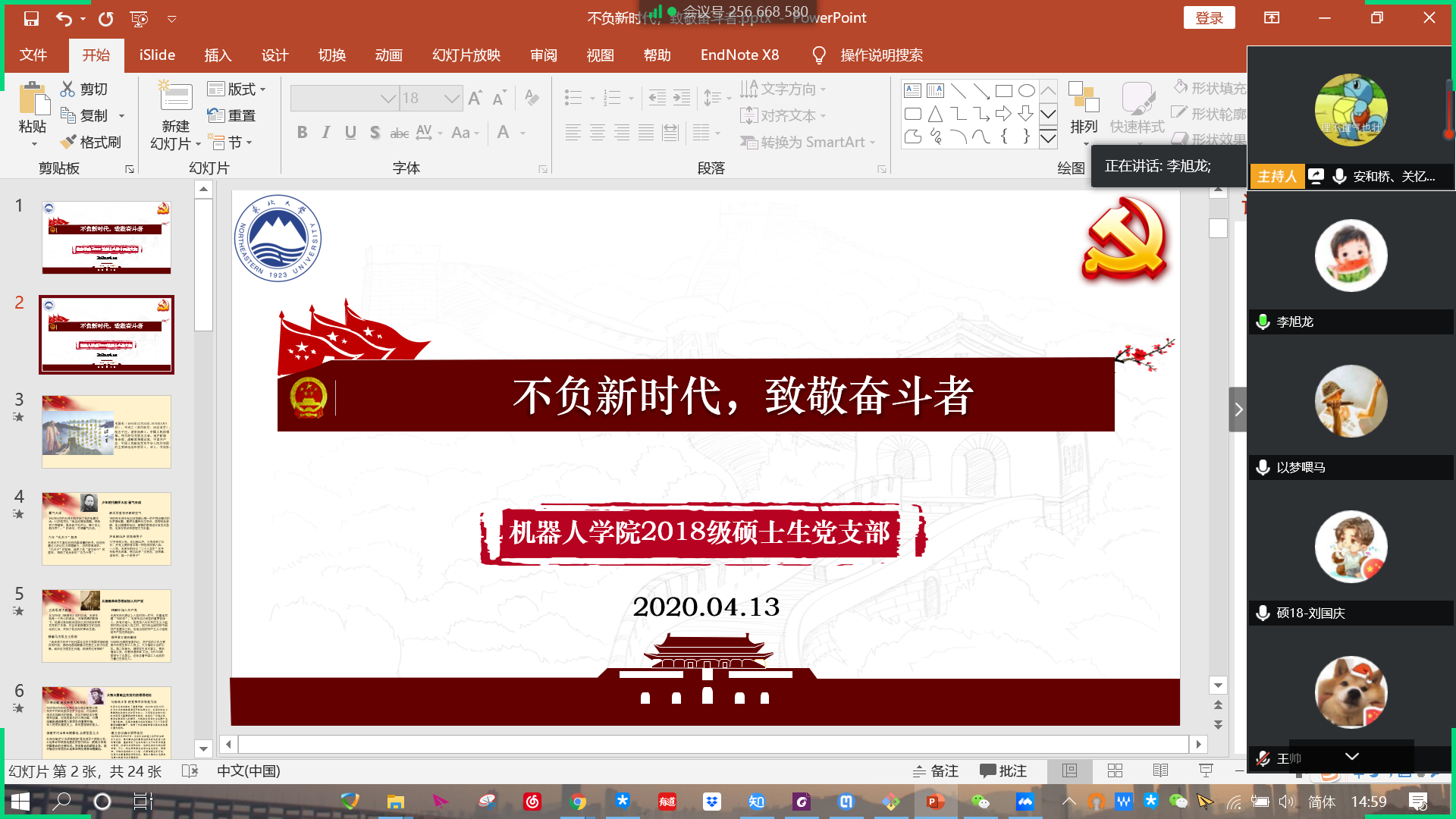The height and width of the screenshot is (819, 1456).
Task: Open the Insert (插入) ribbon tab
Action: [218, 55]
